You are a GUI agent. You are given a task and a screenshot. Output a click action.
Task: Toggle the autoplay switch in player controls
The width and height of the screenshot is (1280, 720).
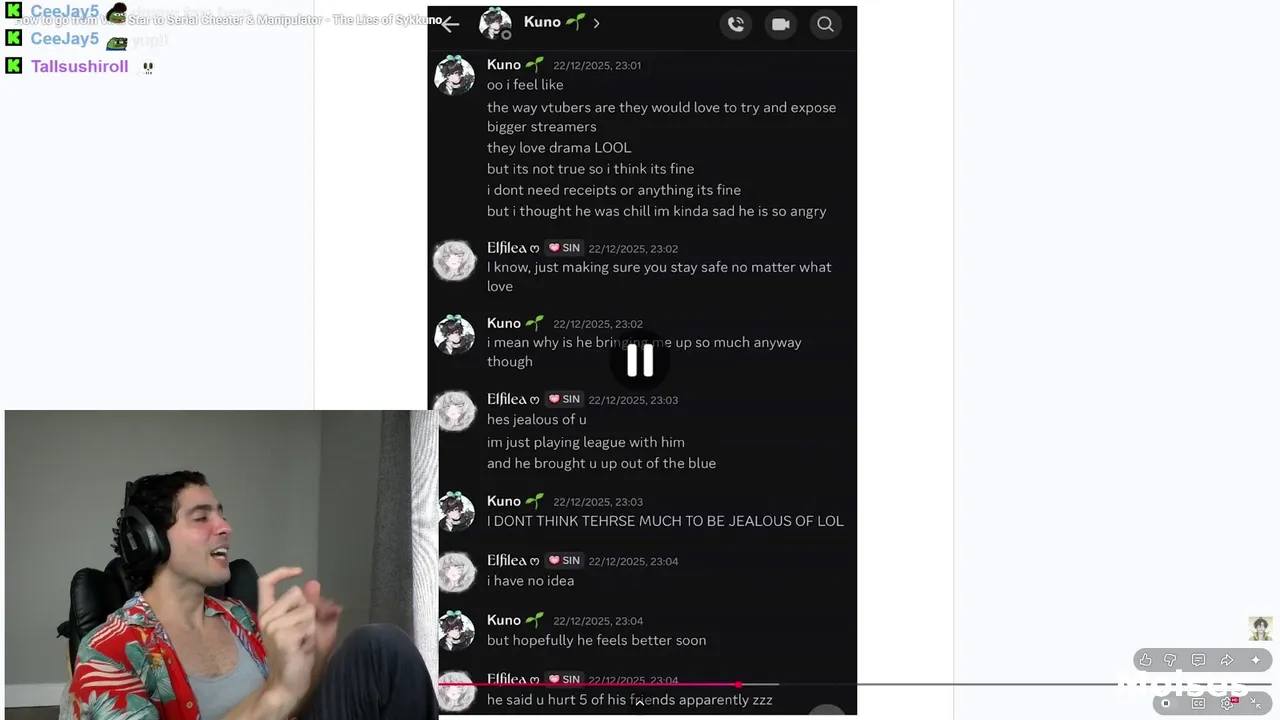[x=1166, y=703]
